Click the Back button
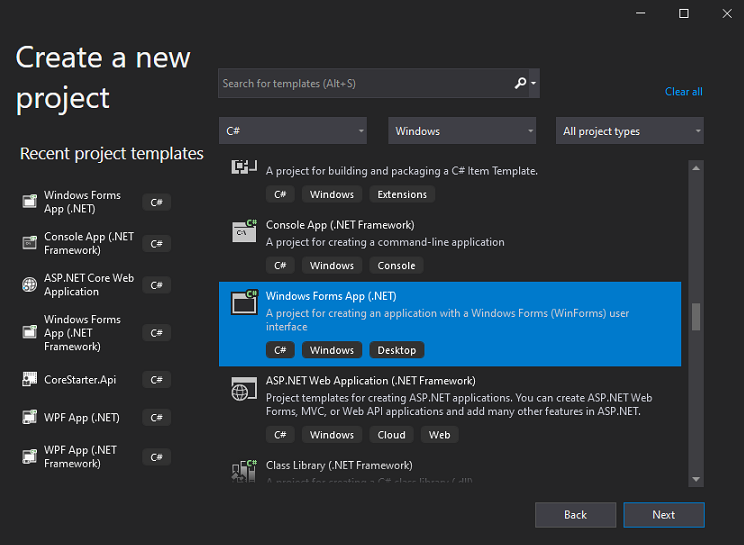The image size is (744, 545). pyautogui.click(x=576, y=515)
